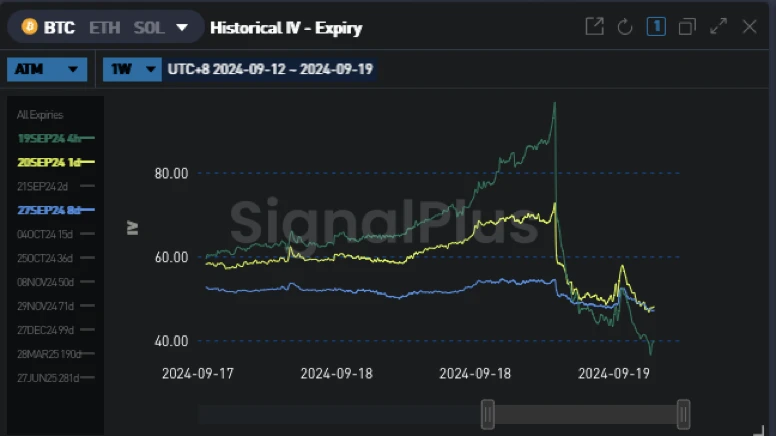Toggle the 19SEP24 expiry line
776x436 pixels.
coord(55,138)
